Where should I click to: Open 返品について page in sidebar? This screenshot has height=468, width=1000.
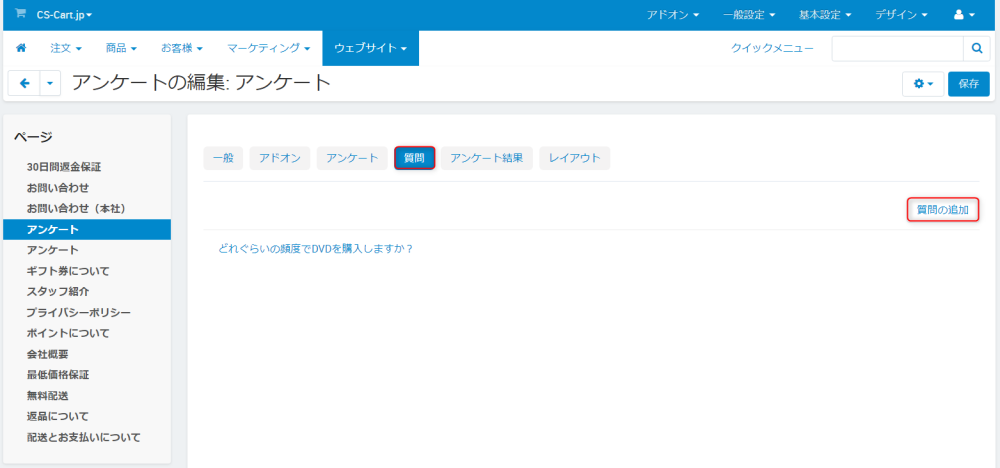[x=57, y=416]
